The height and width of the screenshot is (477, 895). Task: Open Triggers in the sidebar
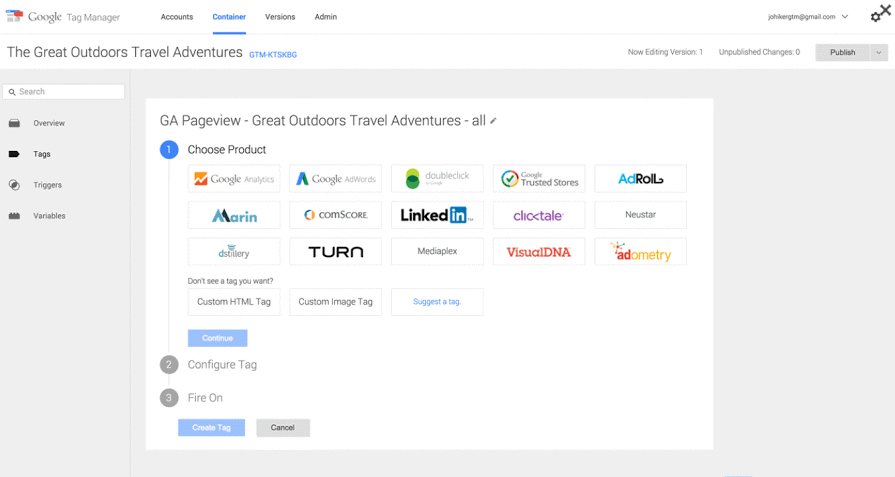coord(47,185)
